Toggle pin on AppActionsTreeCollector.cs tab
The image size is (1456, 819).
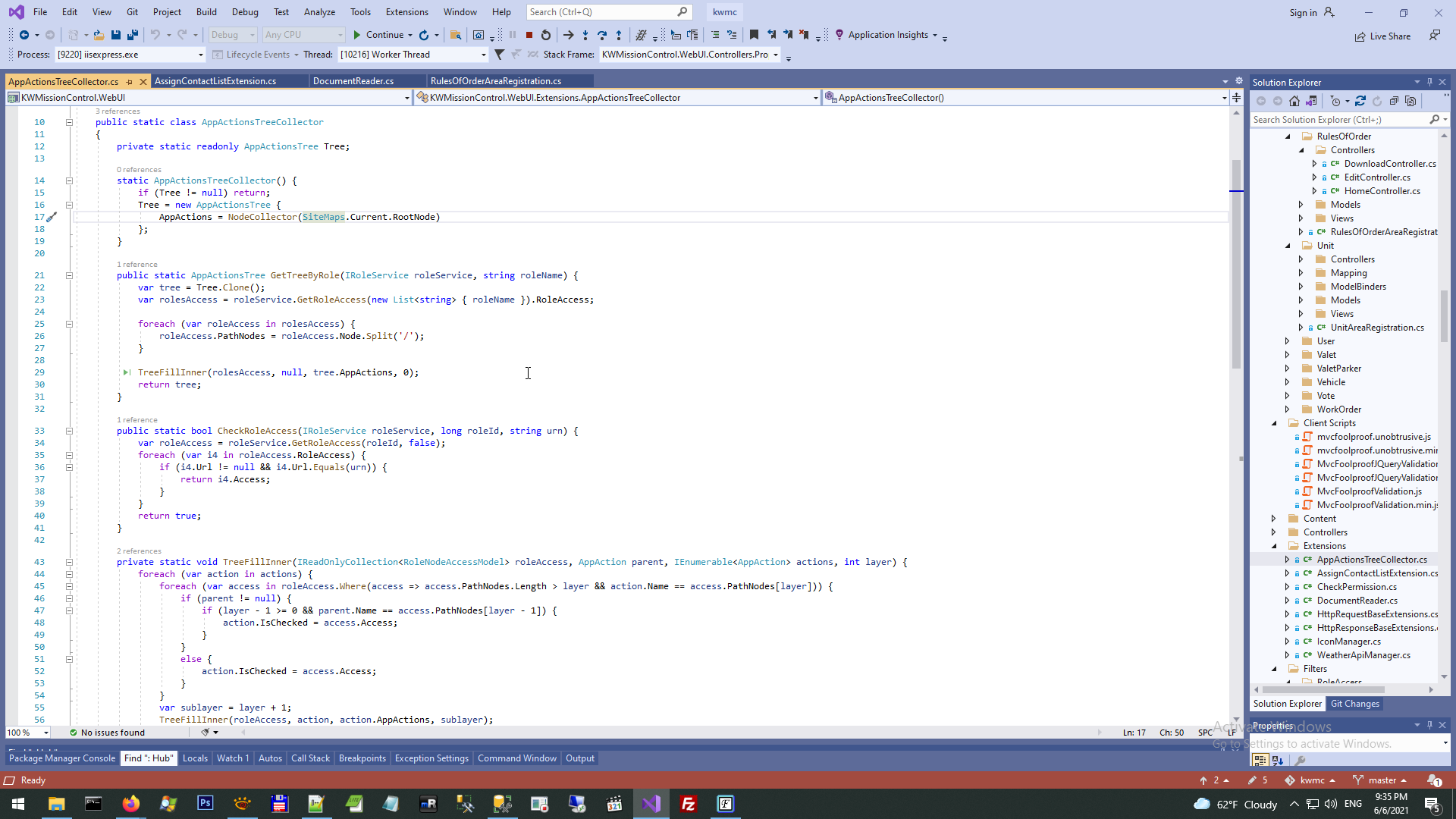point(130,81)
